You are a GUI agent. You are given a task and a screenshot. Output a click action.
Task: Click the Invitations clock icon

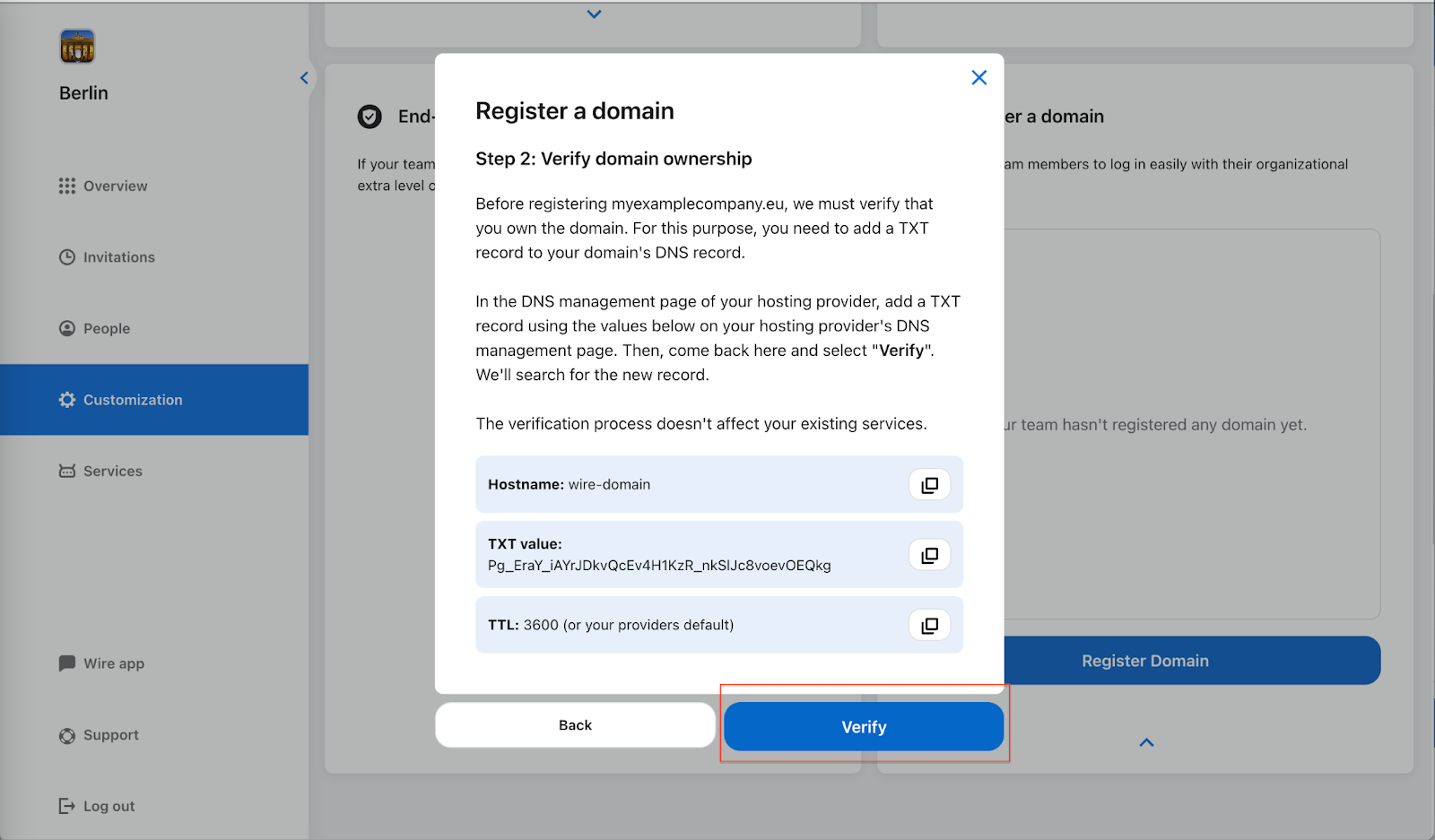click(x=67, y=257)
